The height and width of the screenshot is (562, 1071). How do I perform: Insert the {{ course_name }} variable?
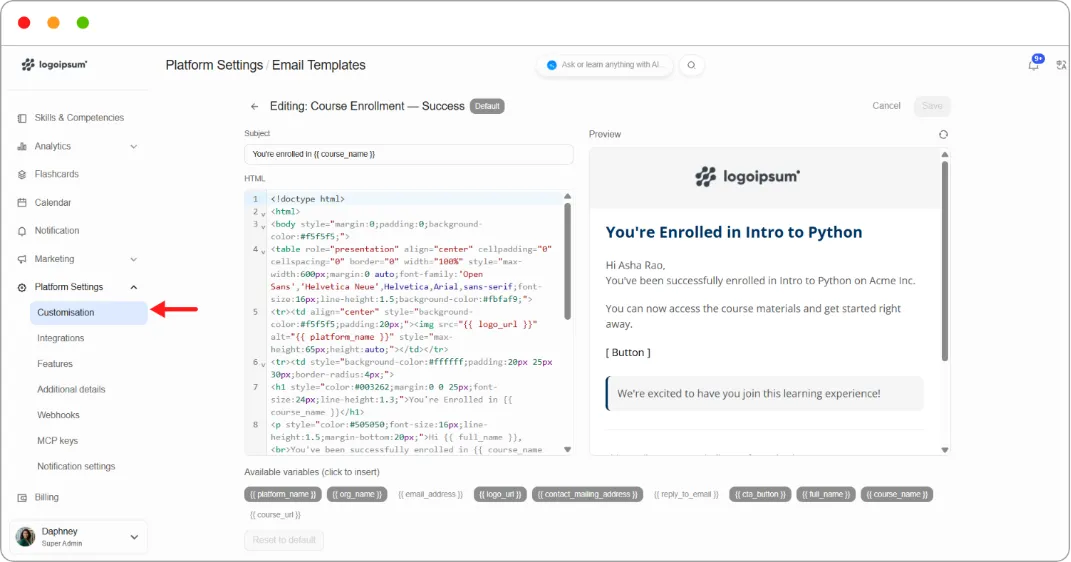point(897,494)
